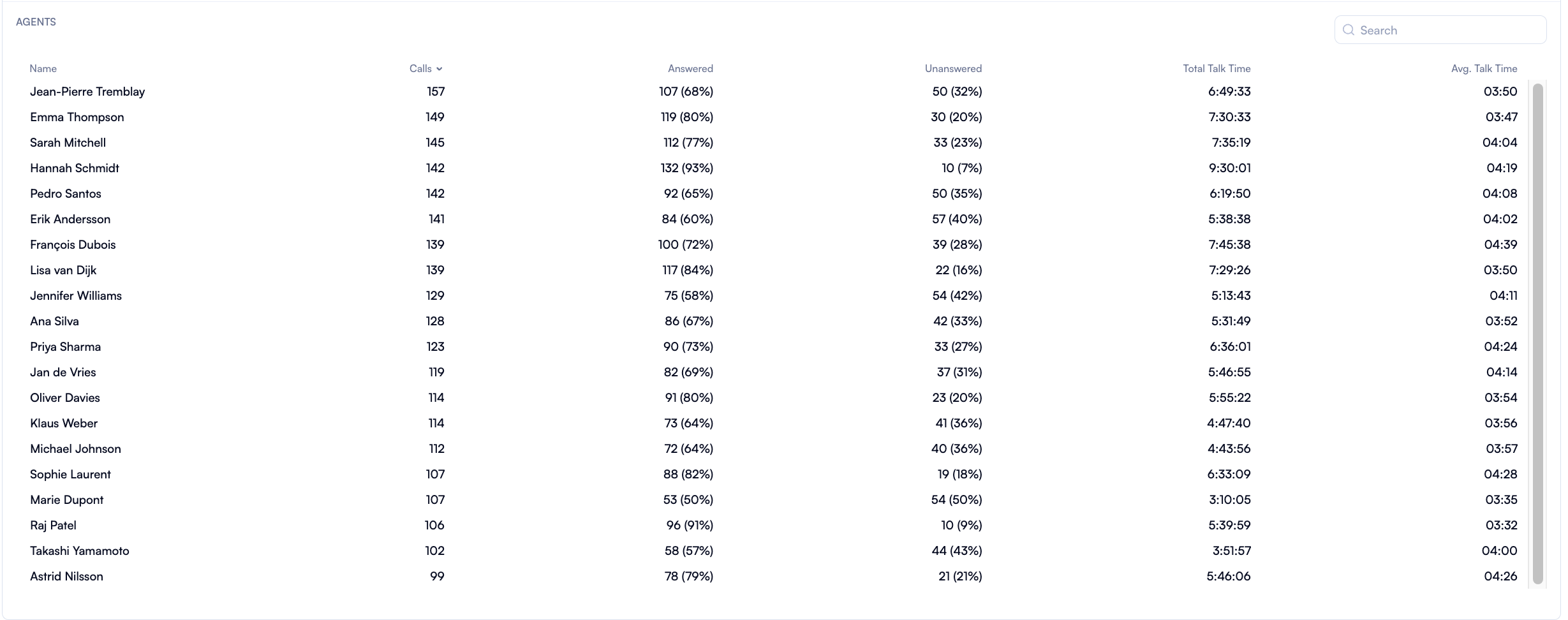
Task: Sort by the Name column header
Action: [x=43, y=69]
